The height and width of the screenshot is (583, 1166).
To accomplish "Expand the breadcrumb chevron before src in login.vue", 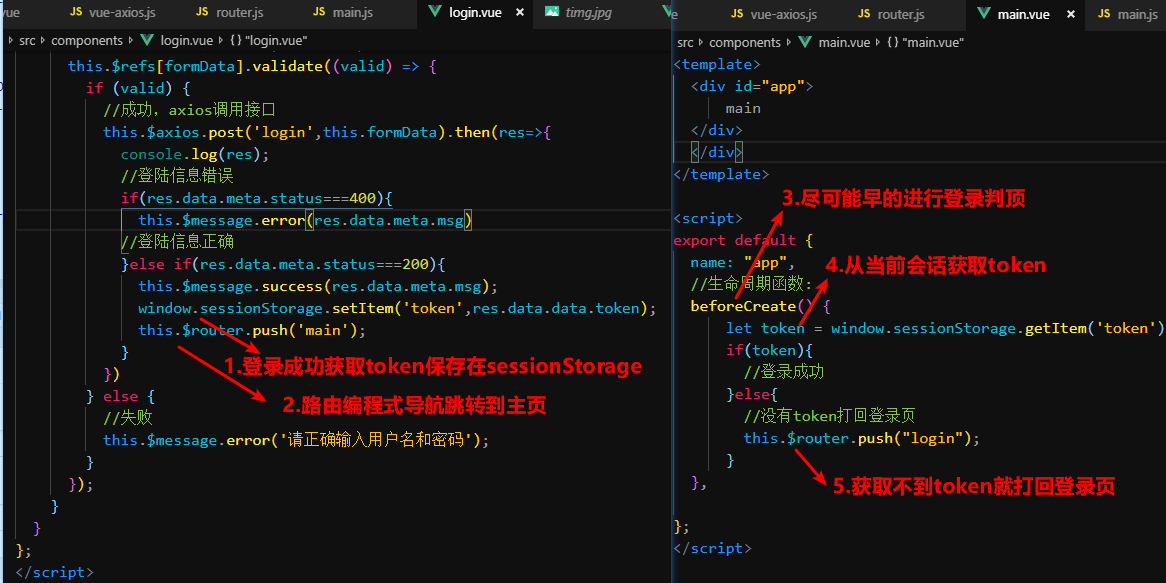I will pyautogui.click(x=11, y=41).
